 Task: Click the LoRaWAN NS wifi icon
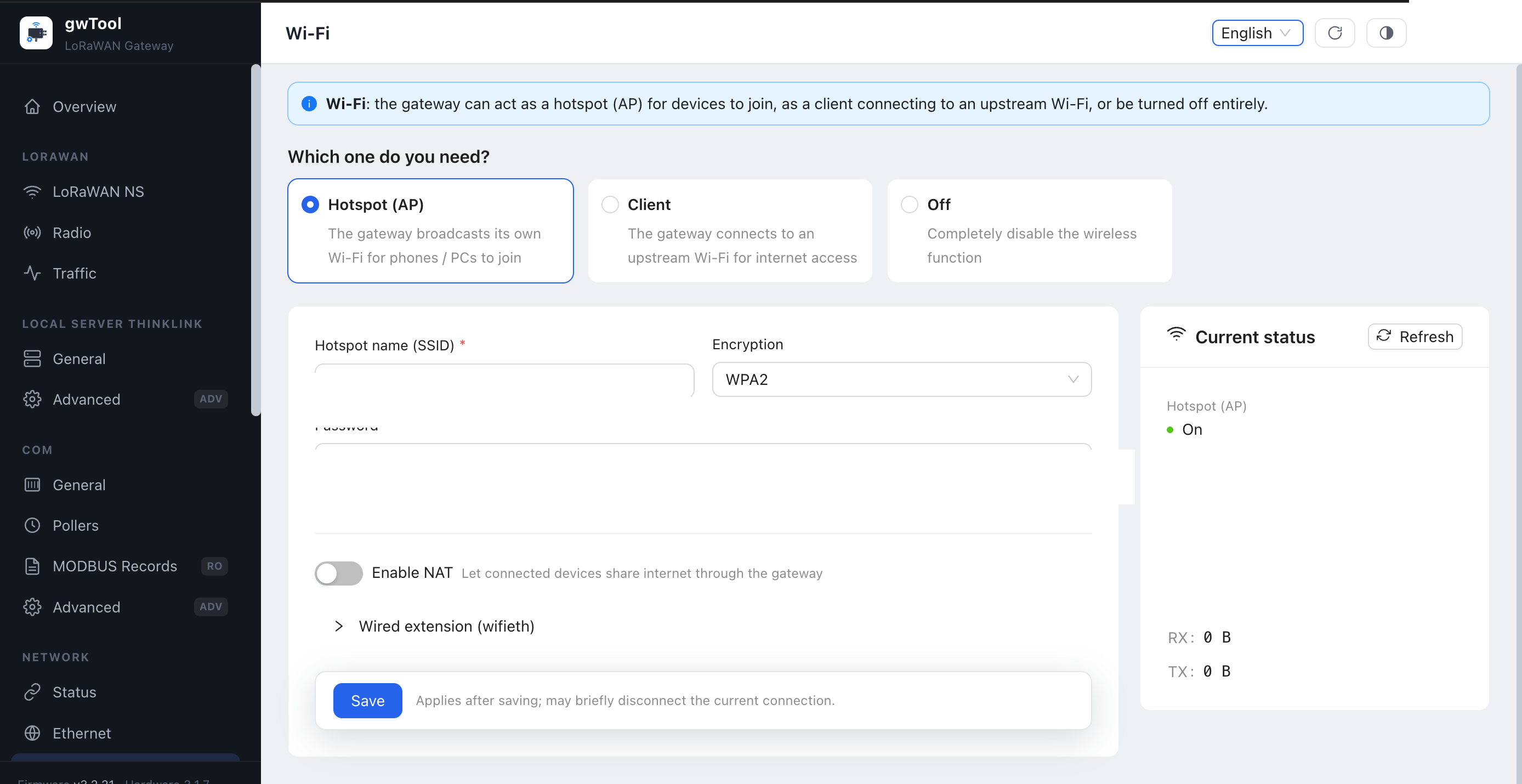coord(32,191)
